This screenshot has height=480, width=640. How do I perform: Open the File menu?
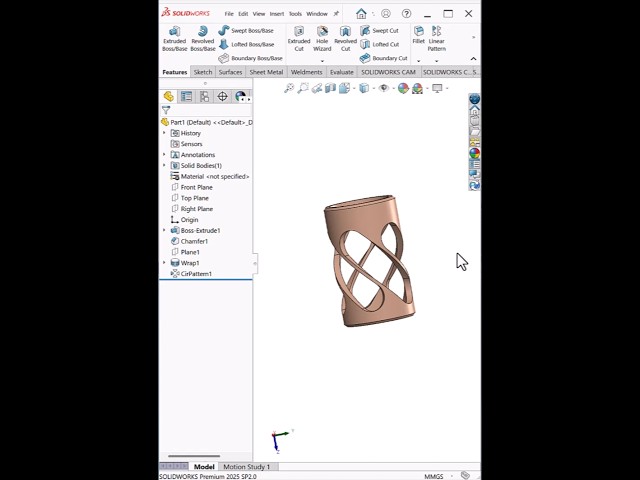point(229,14)
